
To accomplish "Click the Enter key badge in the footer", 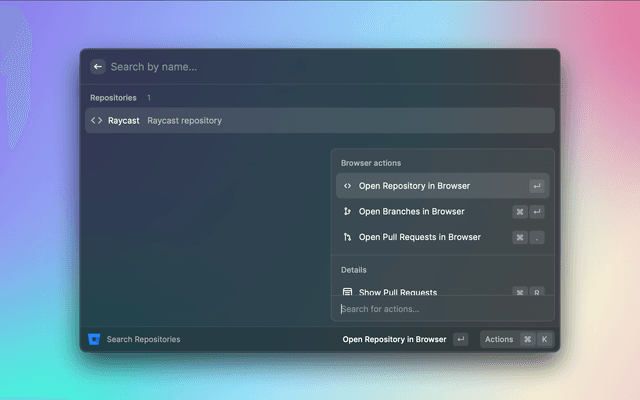I will coord(460,339).
